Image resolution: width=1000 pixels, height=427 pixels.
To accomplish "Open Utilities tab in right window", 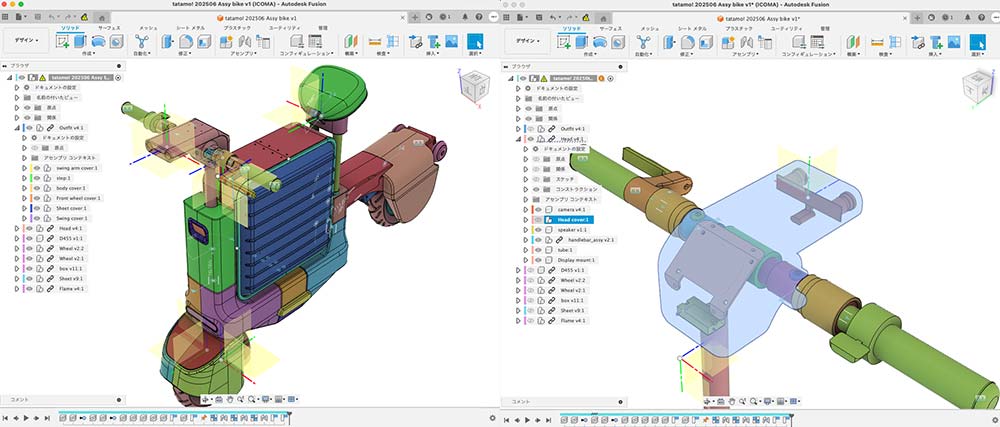I will coord(786,29).
